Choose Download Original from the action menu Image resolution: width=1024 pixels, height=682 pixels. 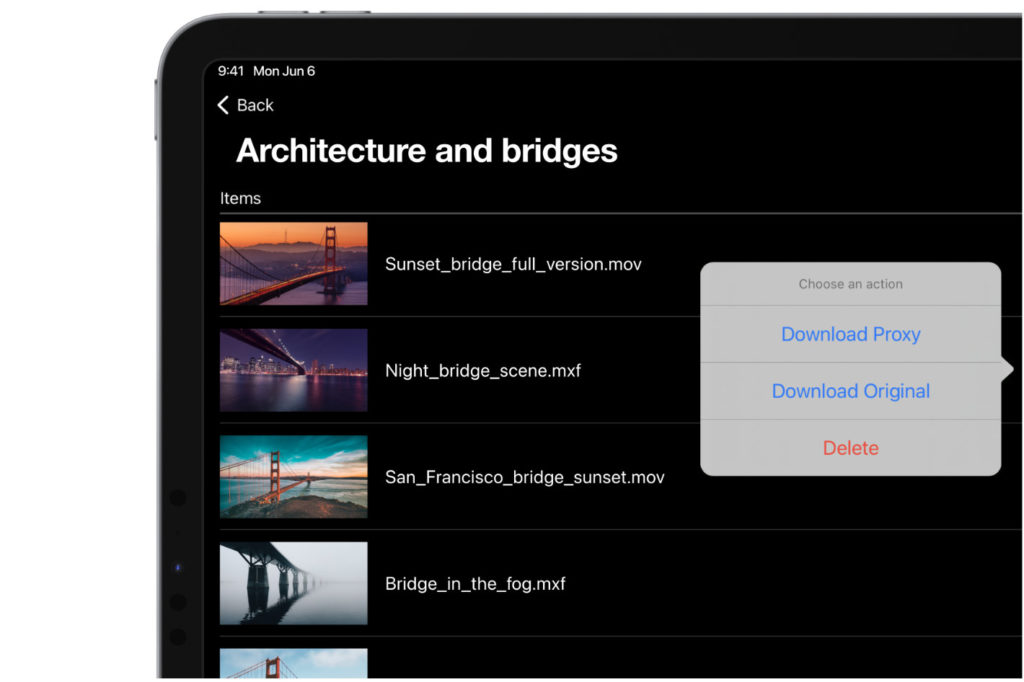(x=850, y=391)
